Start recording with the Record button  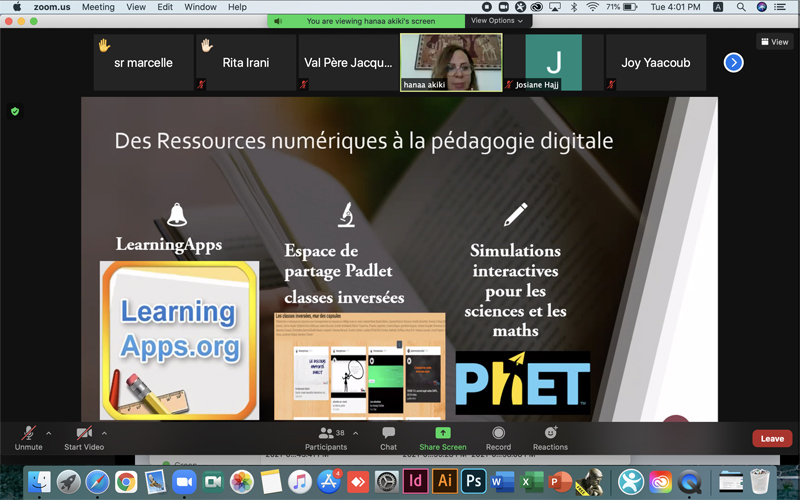pyautogui.click(x=498, y=438)
